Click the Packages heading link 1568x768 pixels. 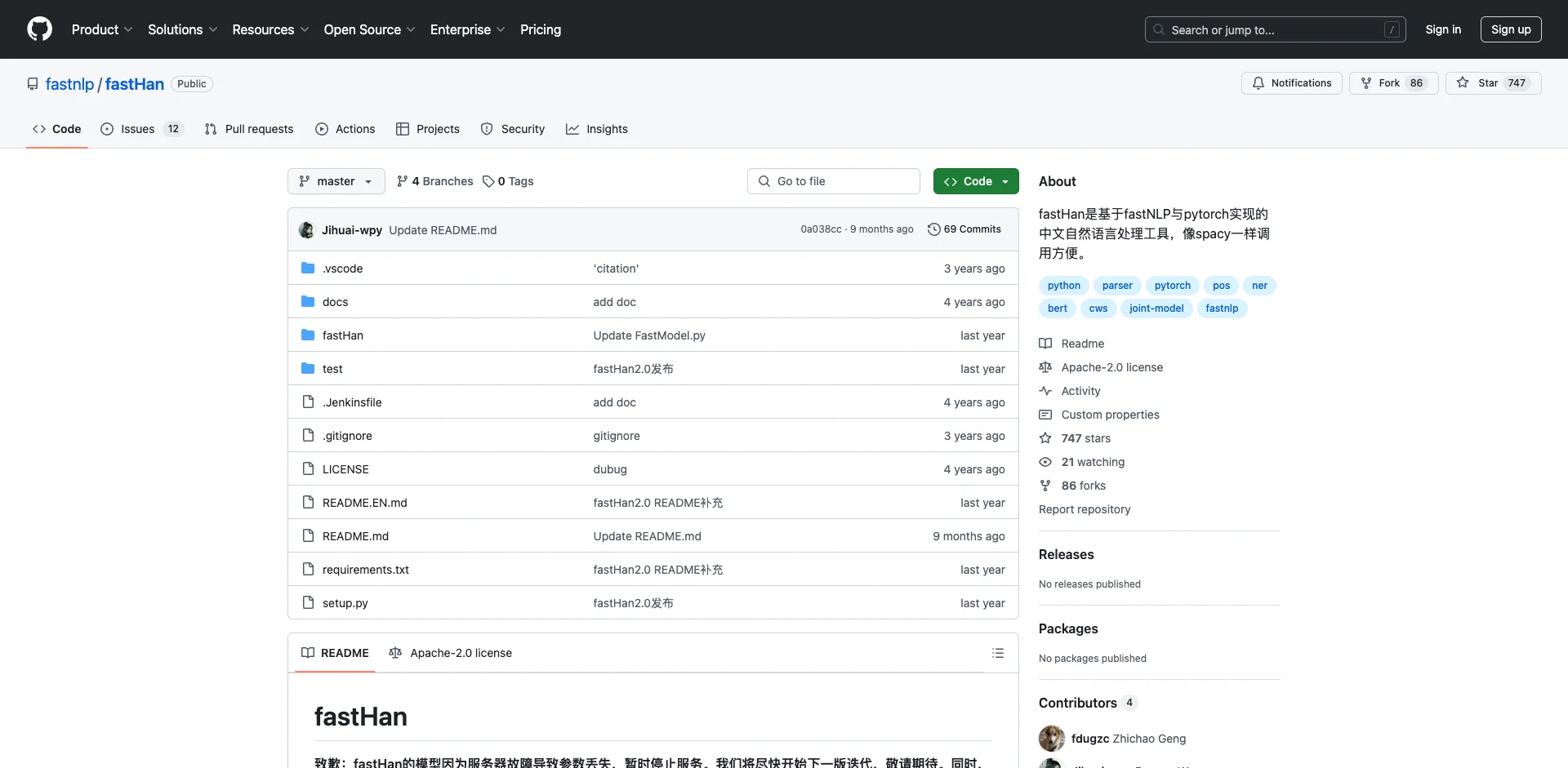1068,628
